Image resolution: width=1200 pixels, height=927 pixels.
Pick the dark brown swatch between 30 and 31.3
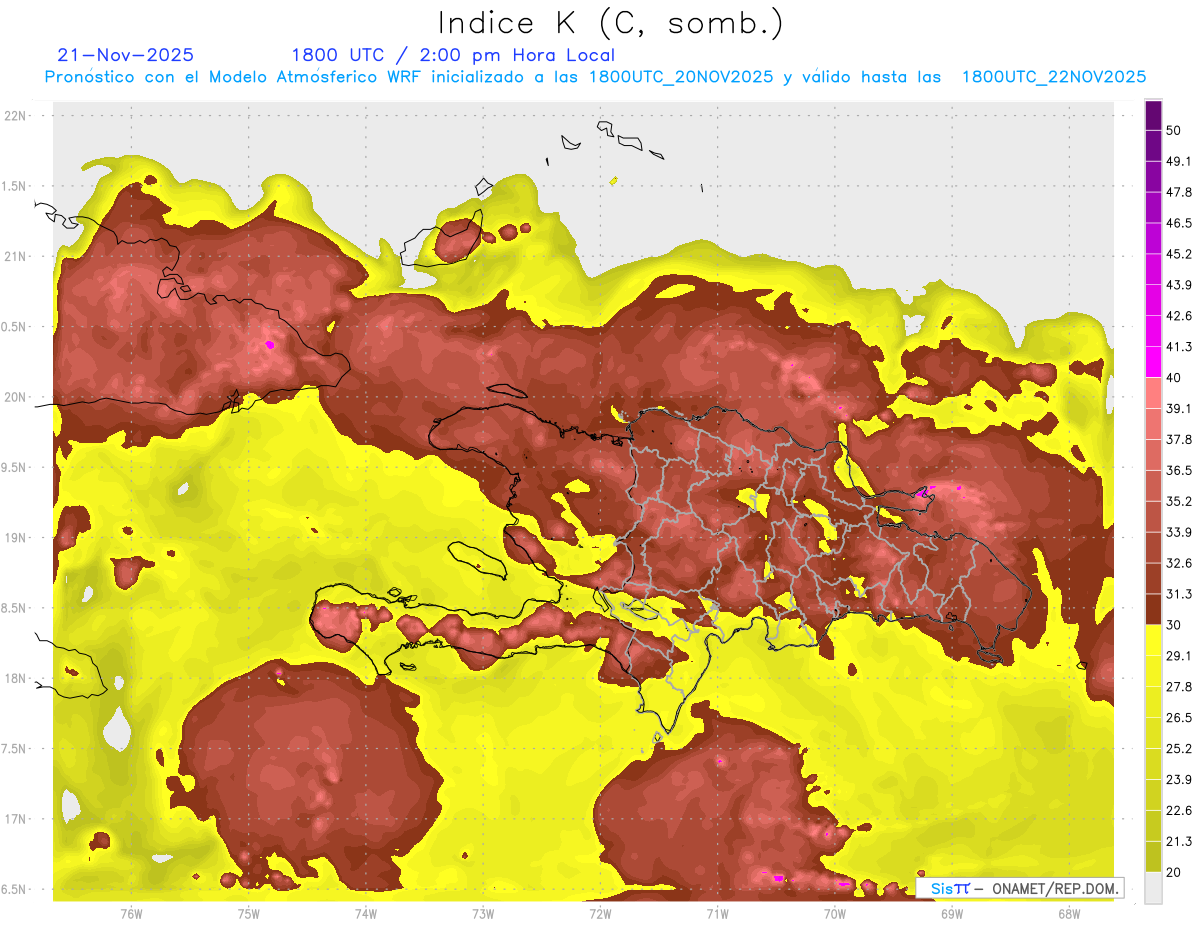1153,610
